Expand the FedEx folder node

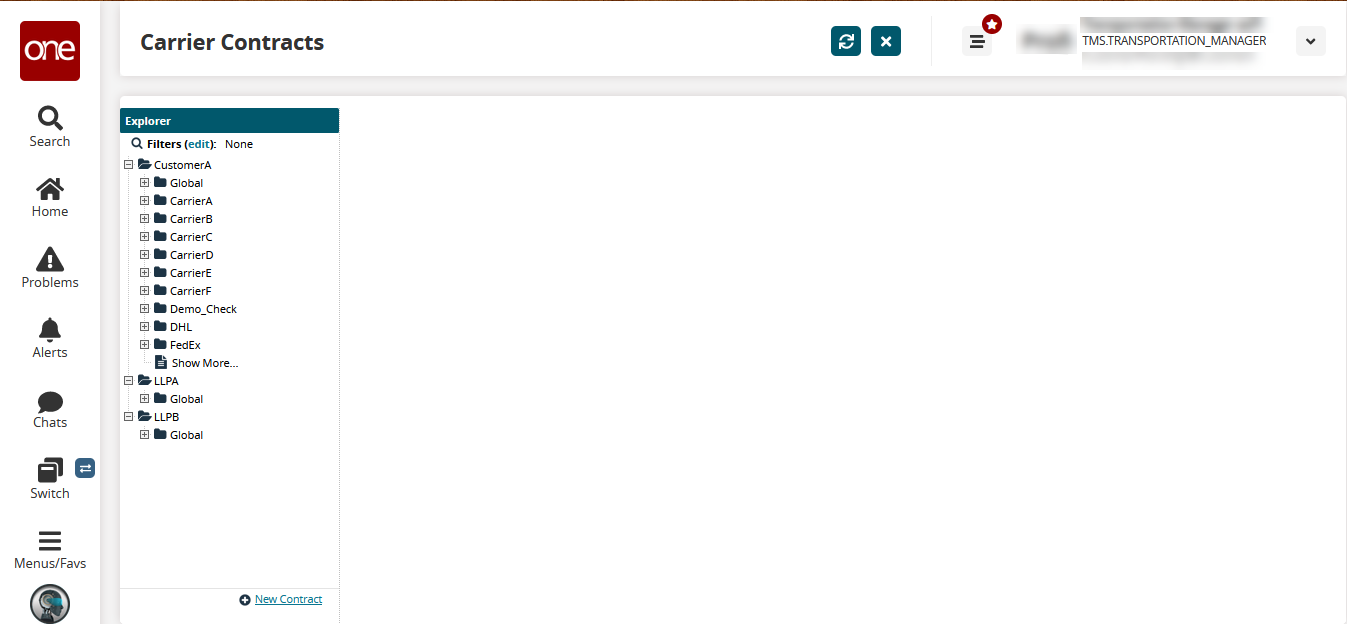pyautogui.click(x=145, y=345)
